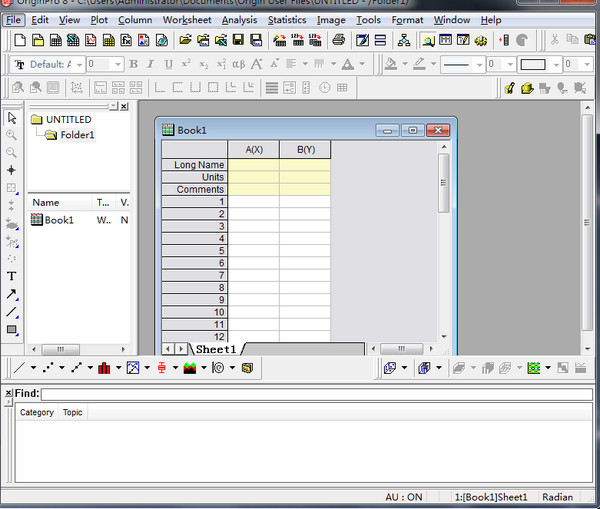Click the Save Project icon
The height and width of the screenshot is (509, 600).
click(x=238, y=40)
